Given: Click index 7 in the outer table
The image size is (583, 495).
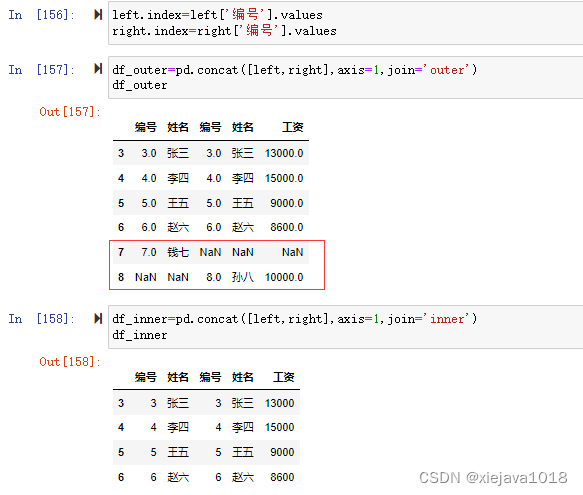Looking at the screenshot, I should point(121,252).
